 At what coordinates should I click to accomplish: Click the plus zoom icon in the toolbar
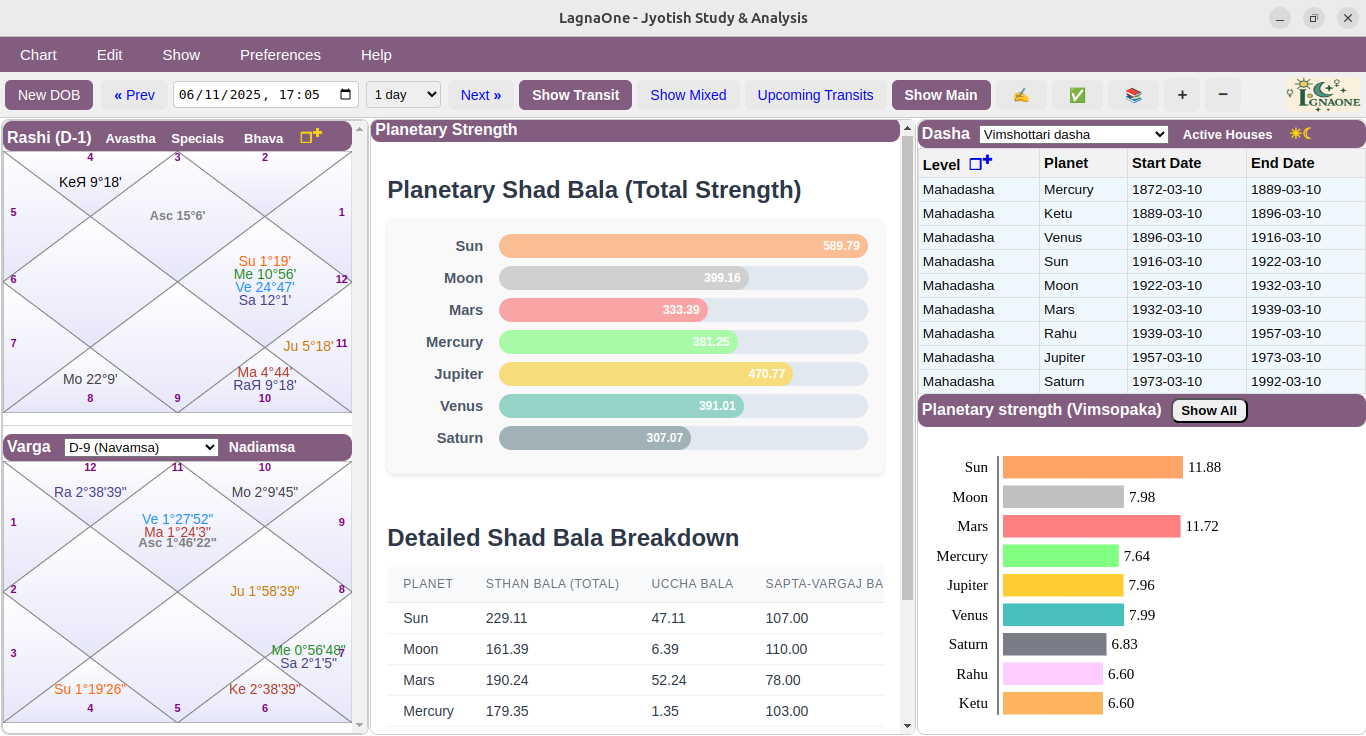[1182, 95]
